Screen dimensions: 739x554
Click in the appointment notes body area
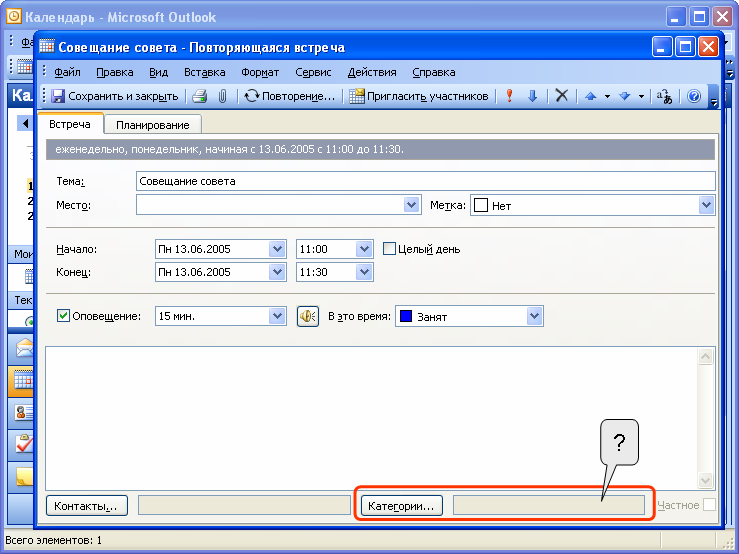[370, 419]
